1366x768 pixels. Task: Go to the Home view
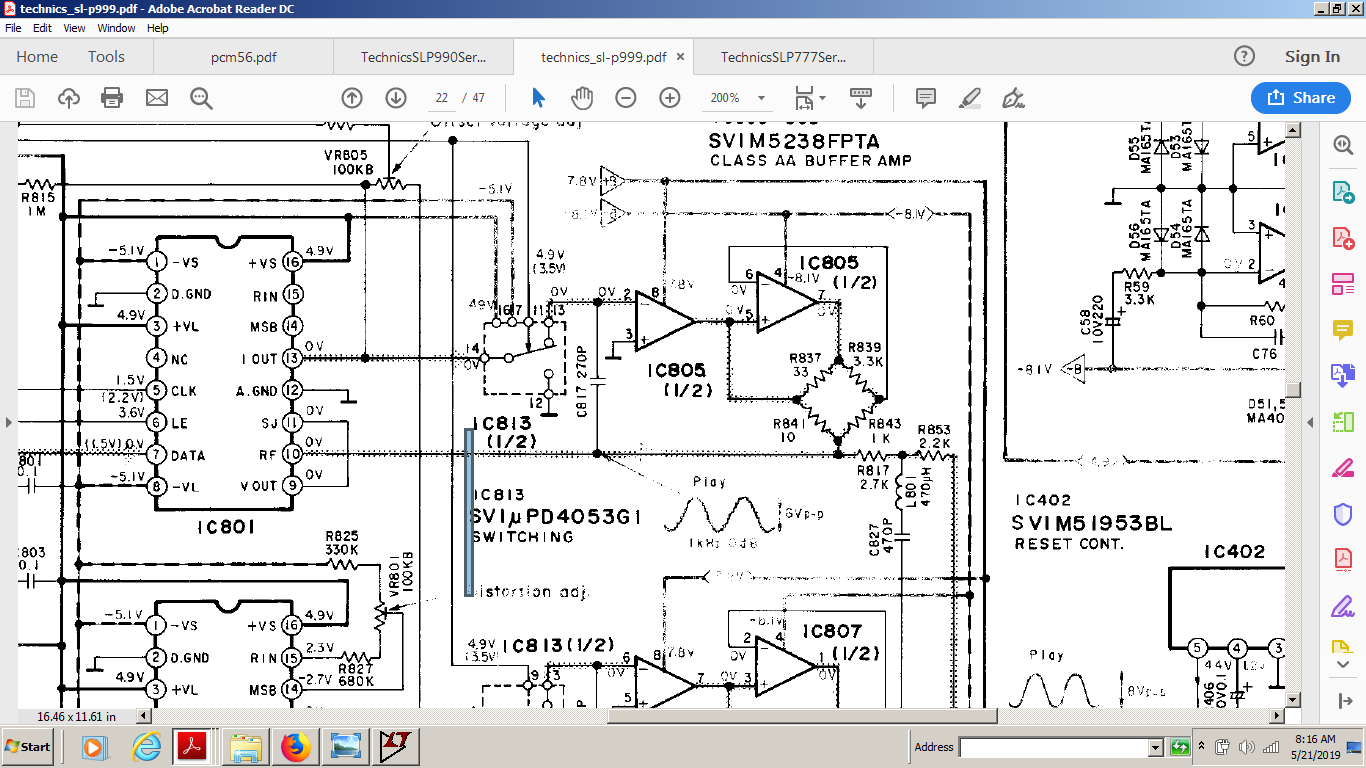(37, 57)
